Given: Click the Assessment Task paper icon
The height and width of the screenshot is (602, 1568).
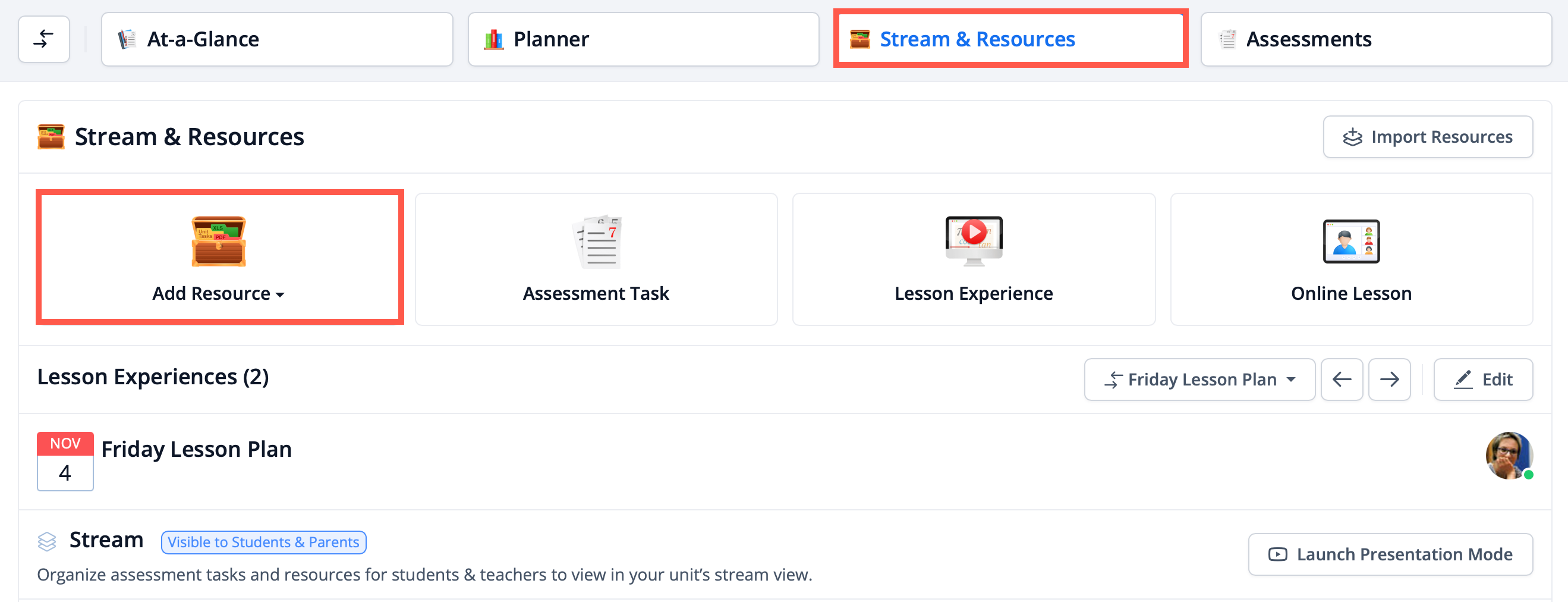Looking at the screenshot, I should click(x=596, y=242).
